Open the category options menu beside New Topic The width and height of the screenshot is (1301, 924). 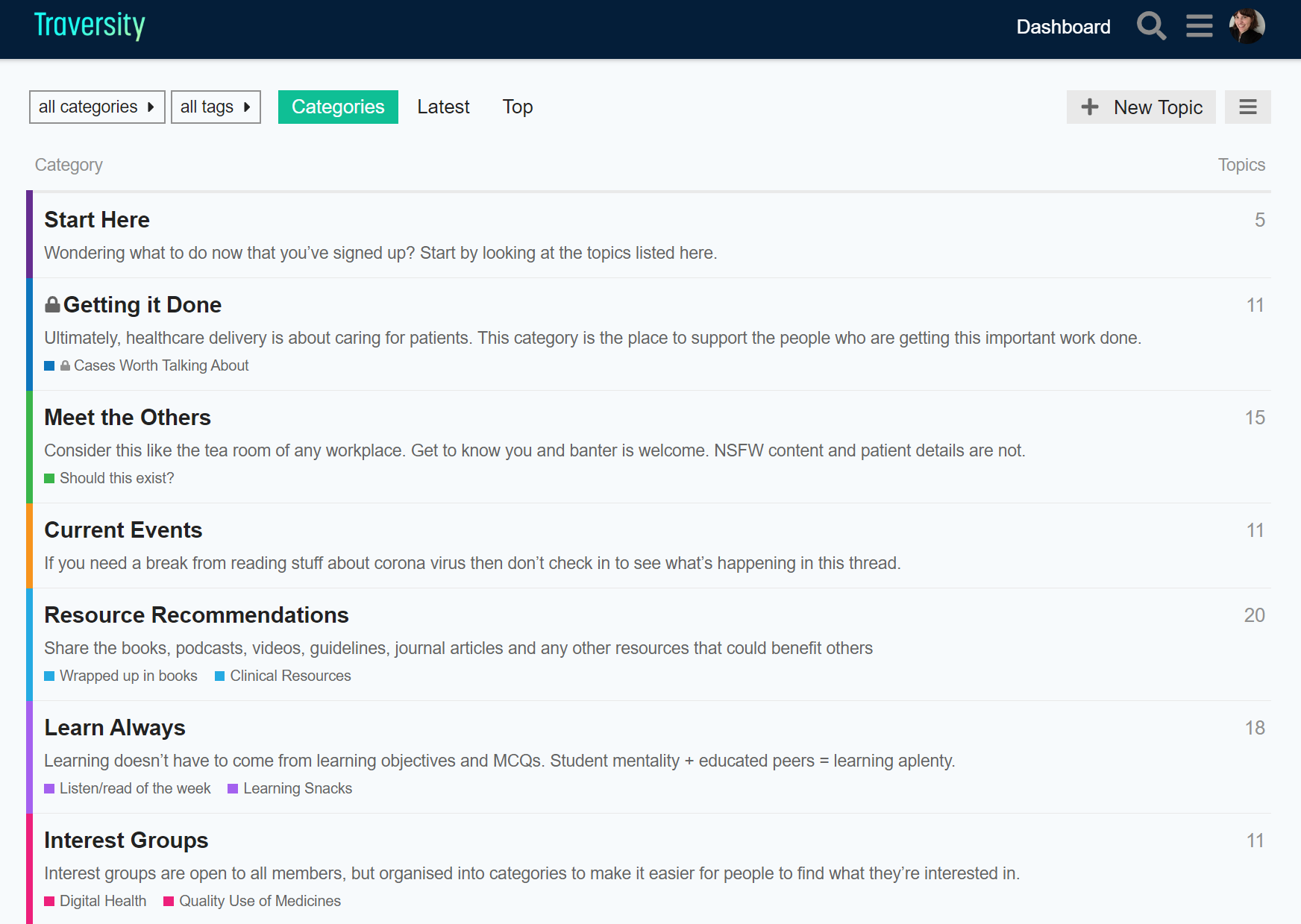click(1248, 107)
